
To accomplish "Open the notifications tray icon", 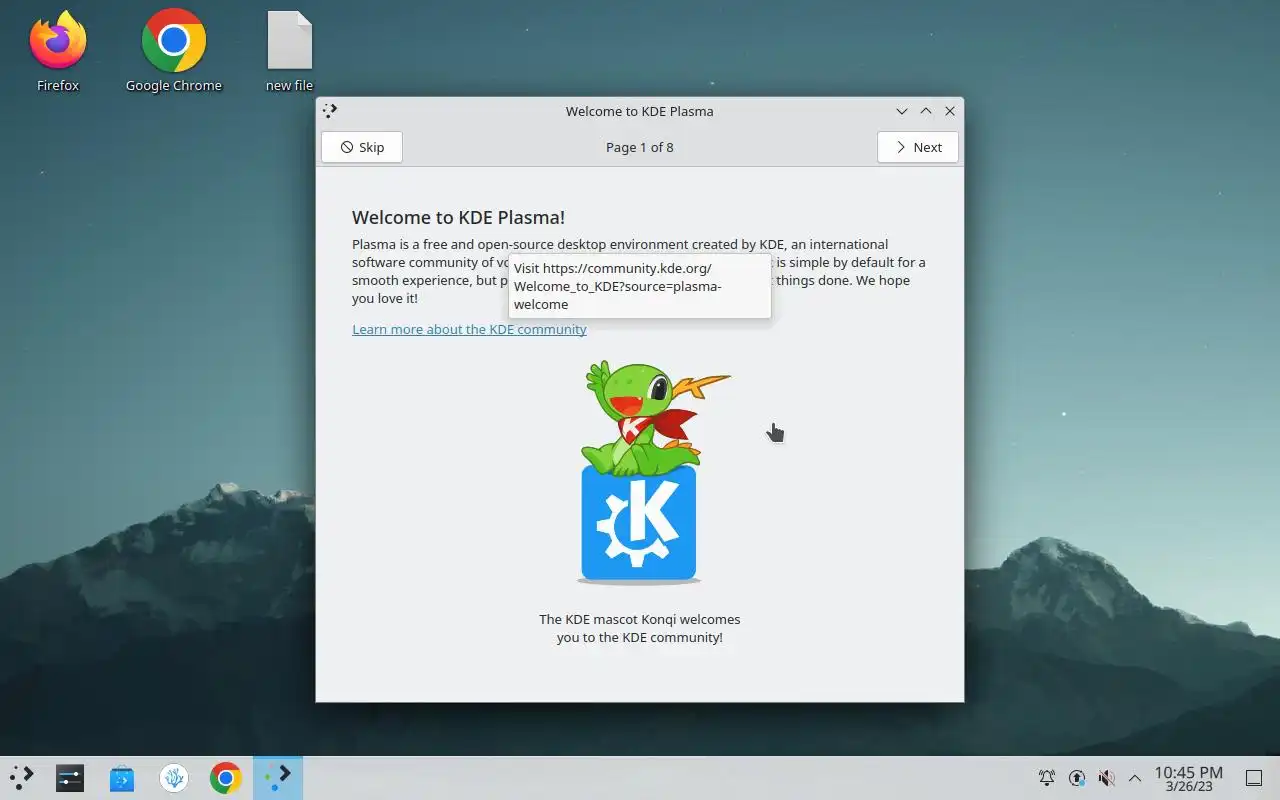I will [1047, 778].
